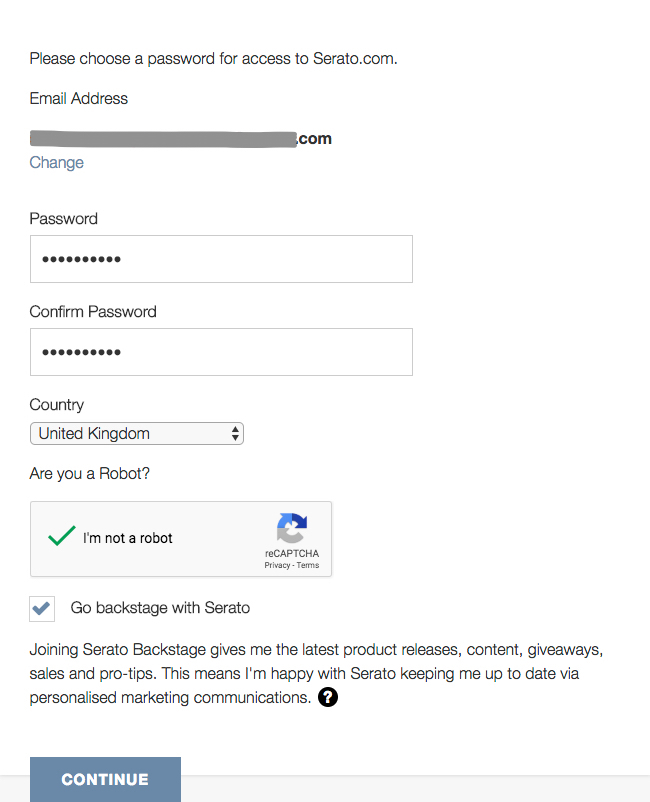Click the reCAPTCHA text under logo
650x802 pixels.
[292, 553]
